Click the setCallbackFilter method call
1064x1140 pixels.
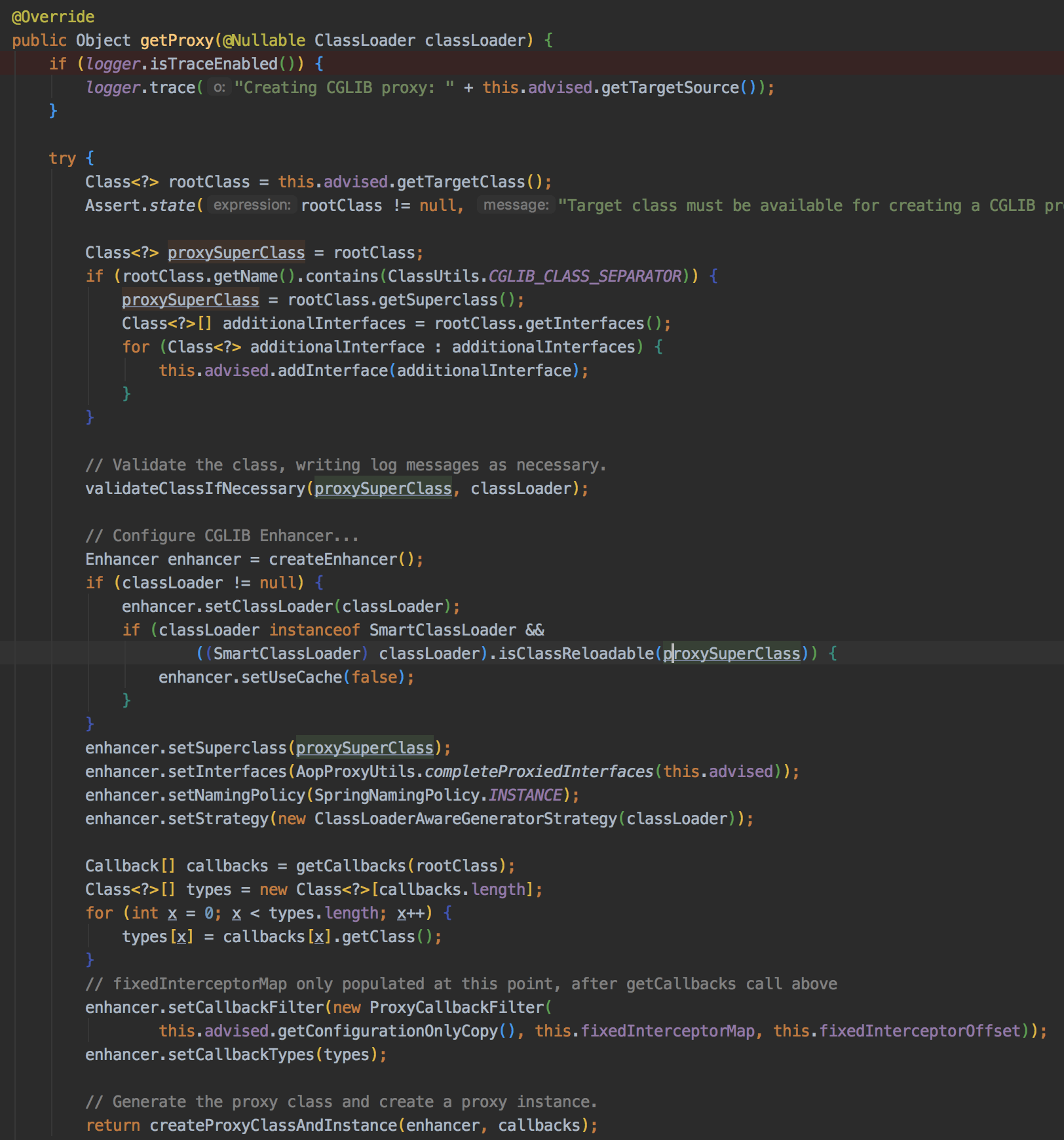246,1007
